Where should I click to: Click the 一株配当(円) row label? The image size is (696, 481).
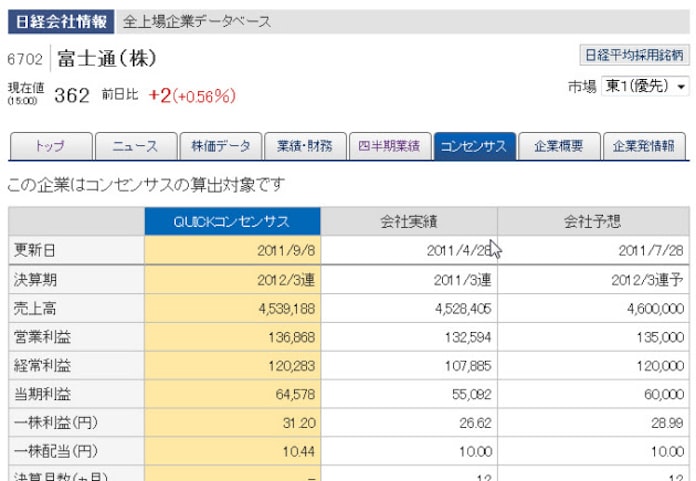point(56,451)
